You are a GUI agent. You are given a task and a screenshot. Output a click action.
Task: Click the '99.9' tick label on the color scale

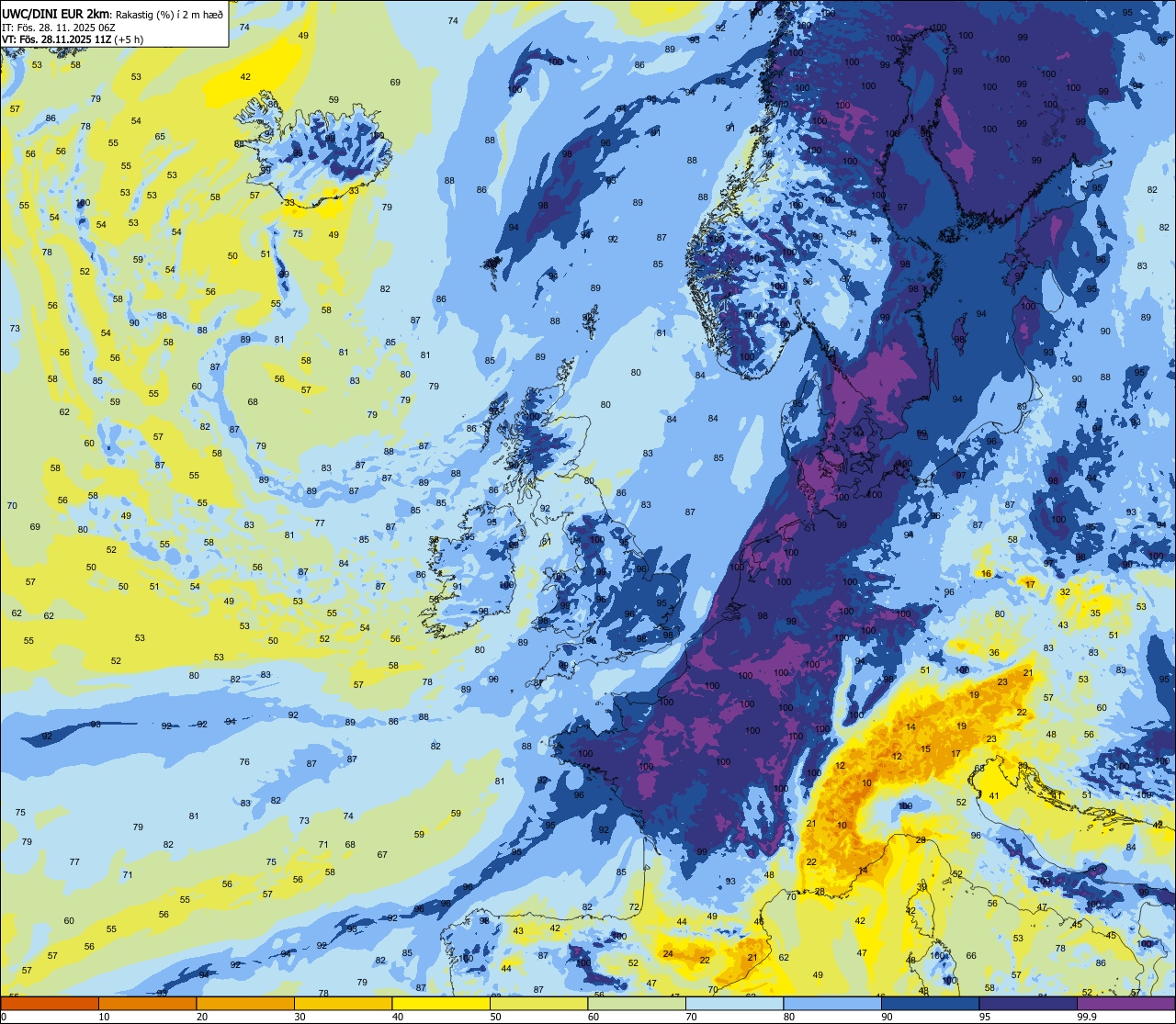click(1088, 1017)
